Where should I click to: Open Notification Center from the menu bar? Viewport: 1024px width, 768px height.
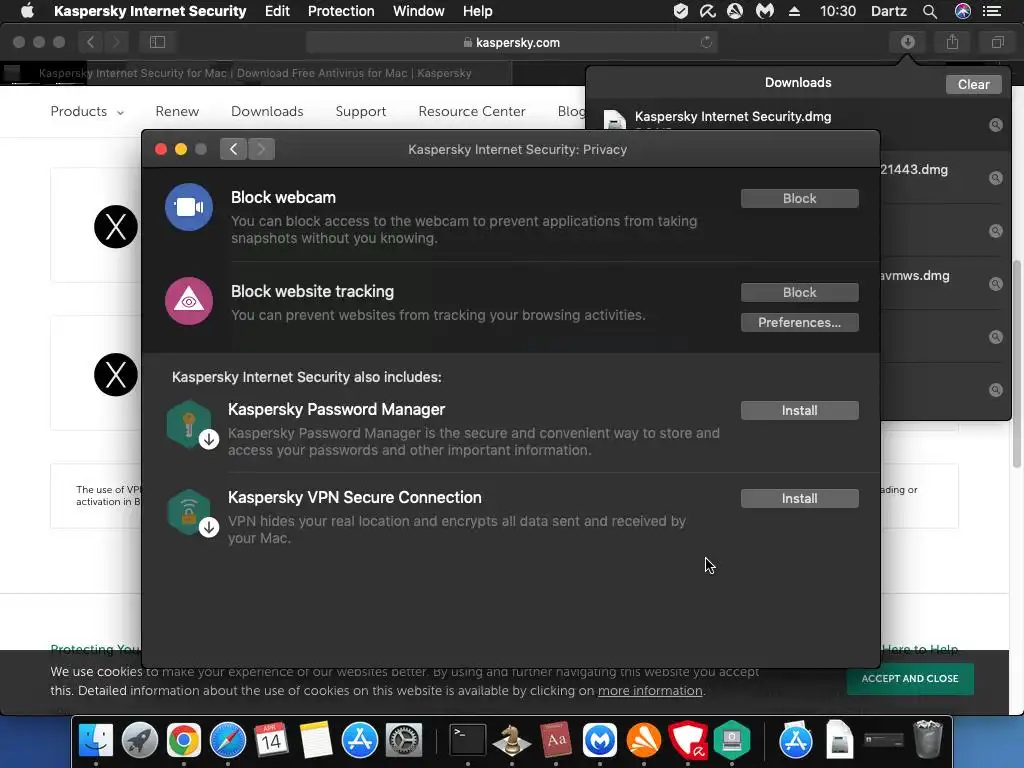click(992, 11)
